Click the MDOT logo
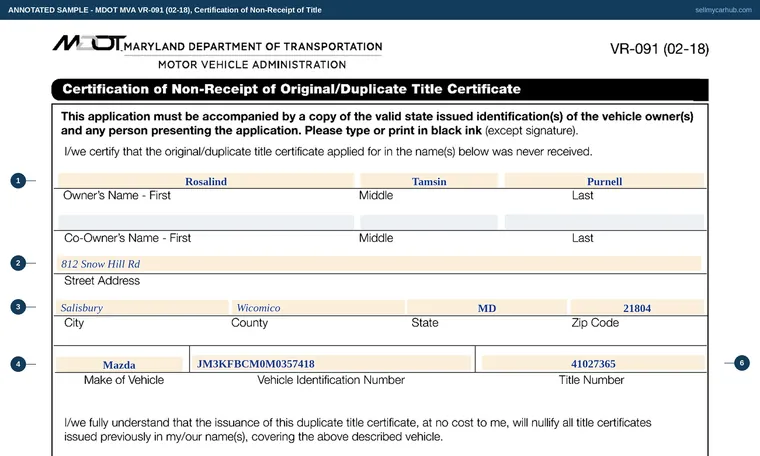Image resolution: width=760 pixels, height=456 pixels. click(x=89, y=43)
